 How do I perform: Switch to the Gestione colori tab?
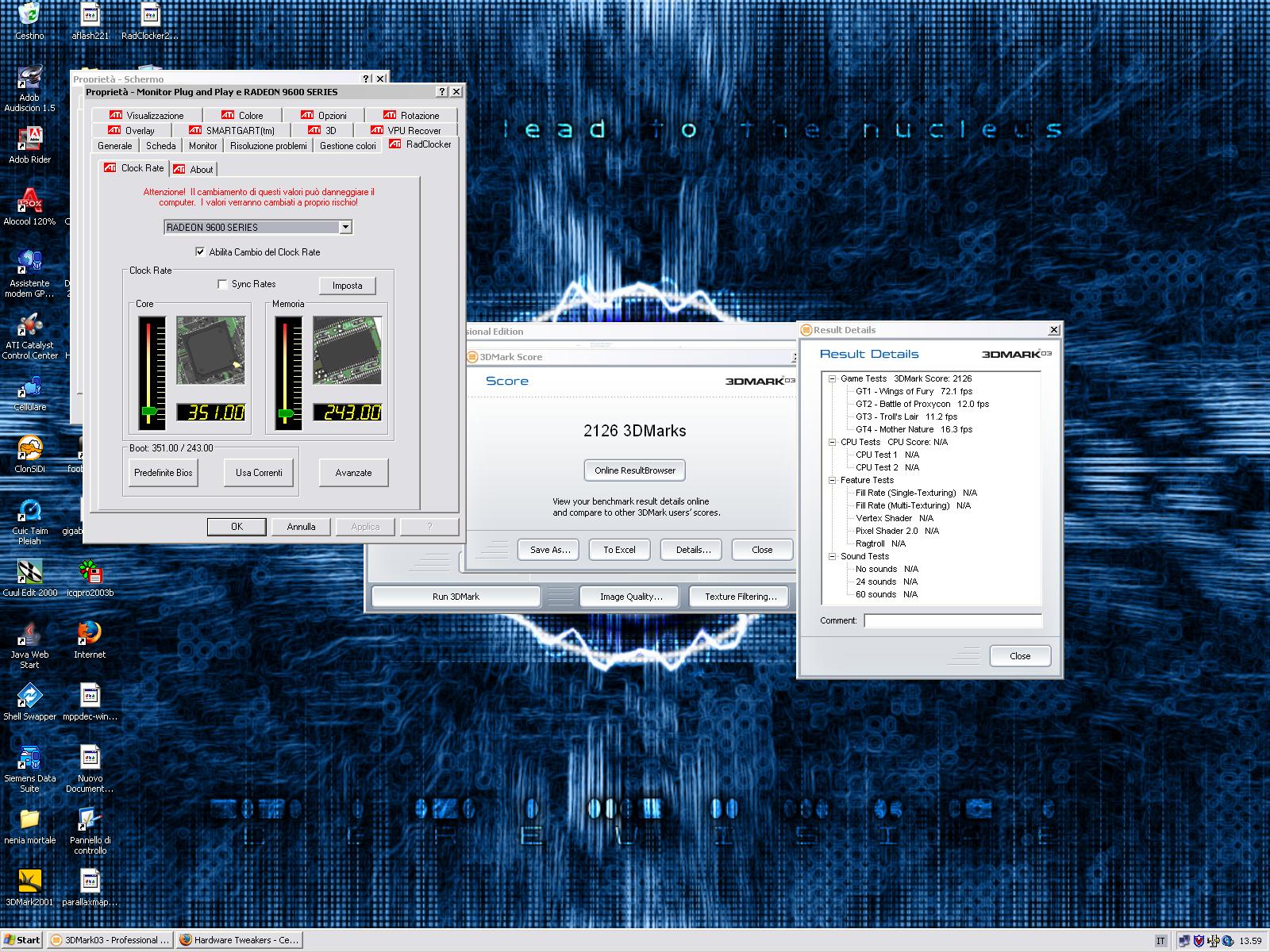click(348, 146)
